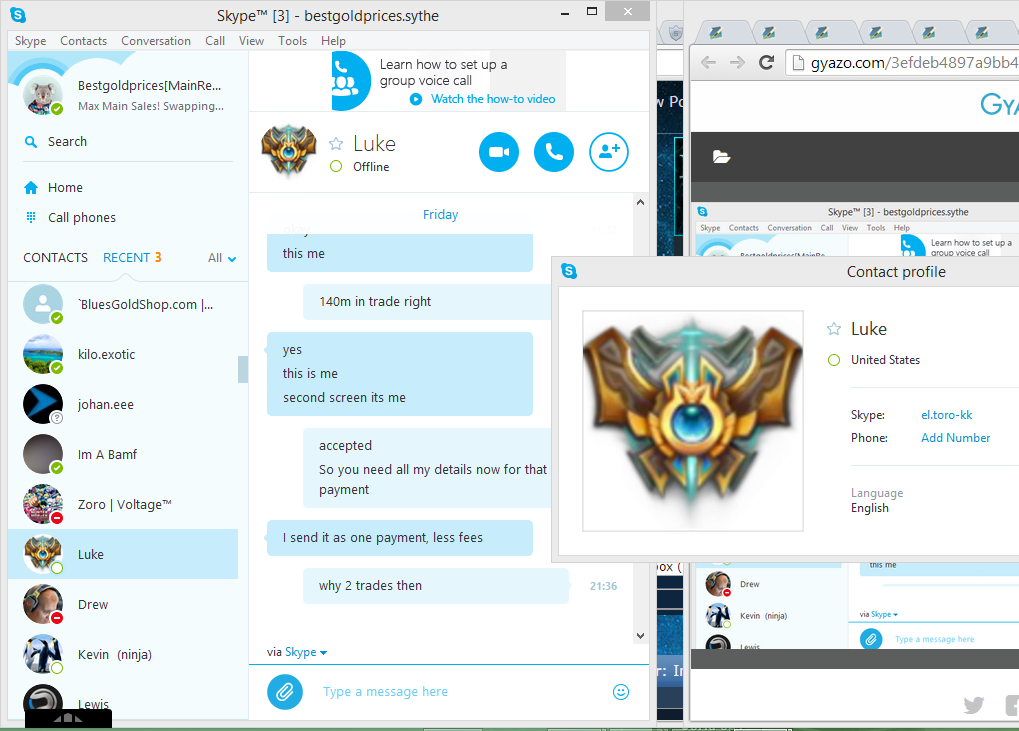
Task: Open the Tools menu
Action: click(x=292, y=41)
